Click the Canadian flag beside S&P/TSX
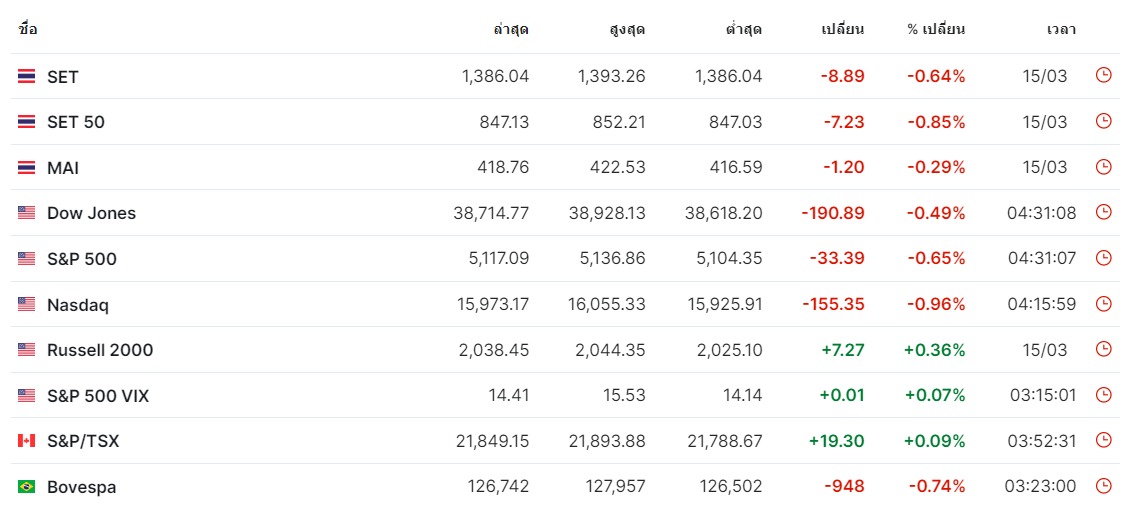This screenshot has height=508, width=1127. [27, 440]
